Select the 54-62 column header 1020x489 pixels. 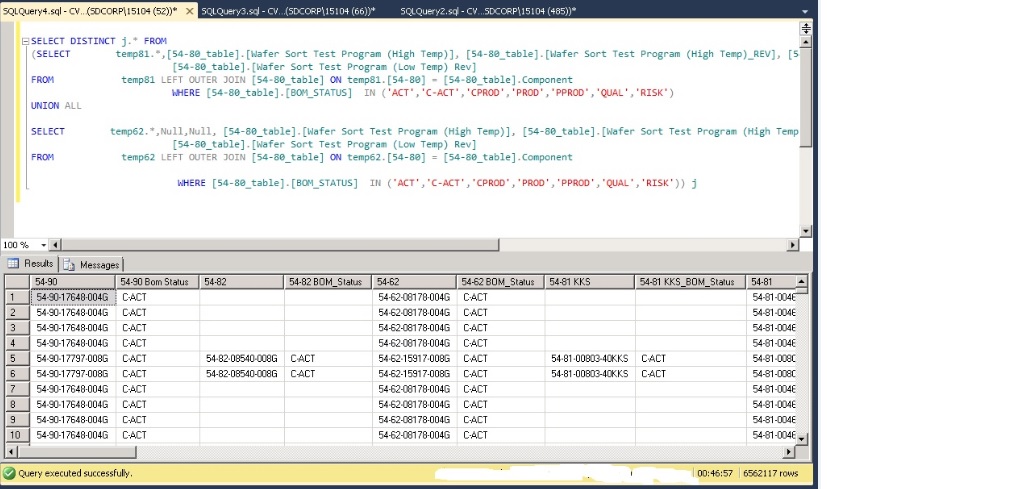pyautogui.click(x=414, y=282)
